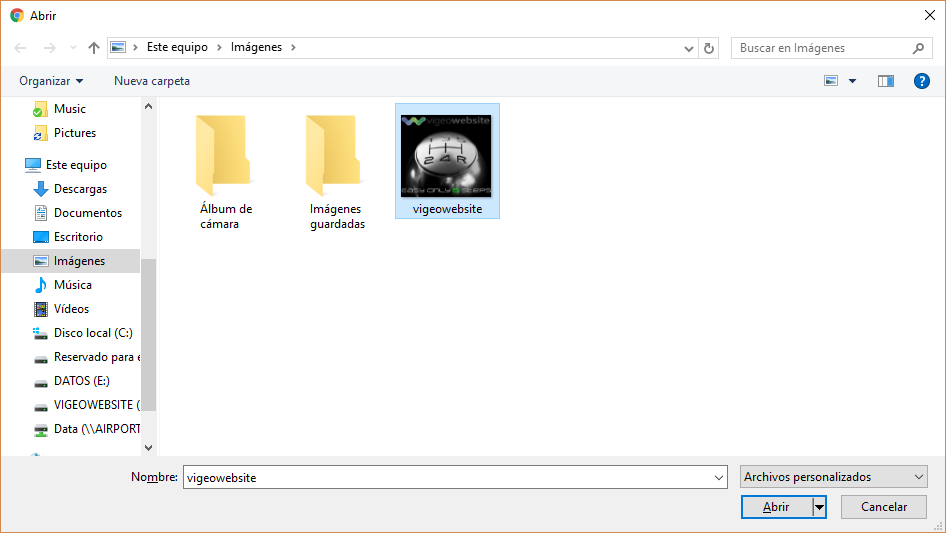The image size is (946, 533).
Task: Open help with the question mark icon
Action: [921, 81]
